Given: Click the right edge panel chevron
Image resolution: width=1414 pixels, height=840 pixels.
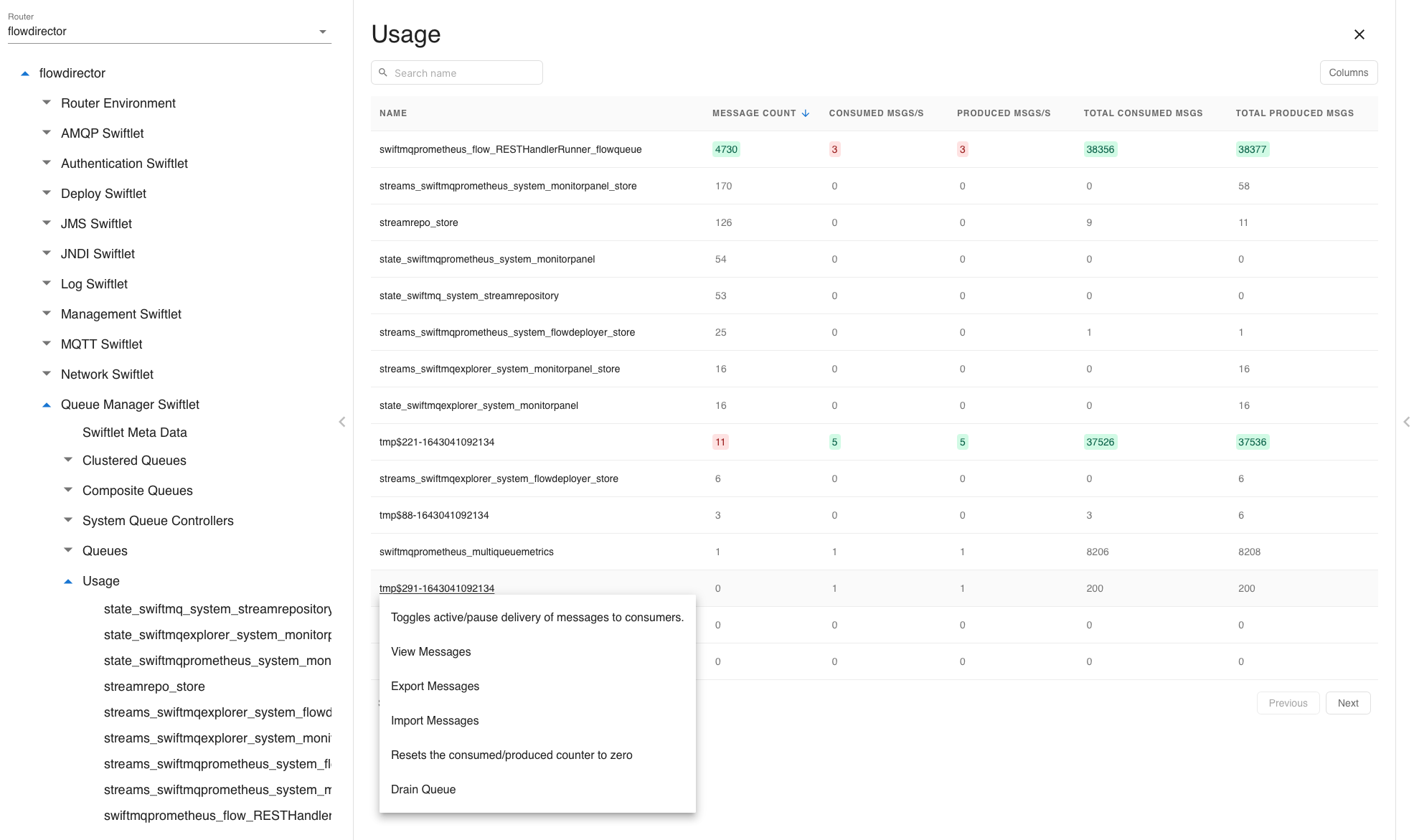Looking at the screenshot, I should pyautogui.click(x=1406, y=422).
